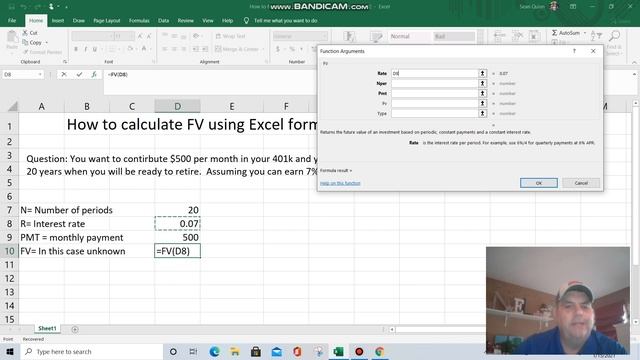Open Microsoft Store from the taskbar
This screenshot has height=360, width=640.
click(256, 351)
